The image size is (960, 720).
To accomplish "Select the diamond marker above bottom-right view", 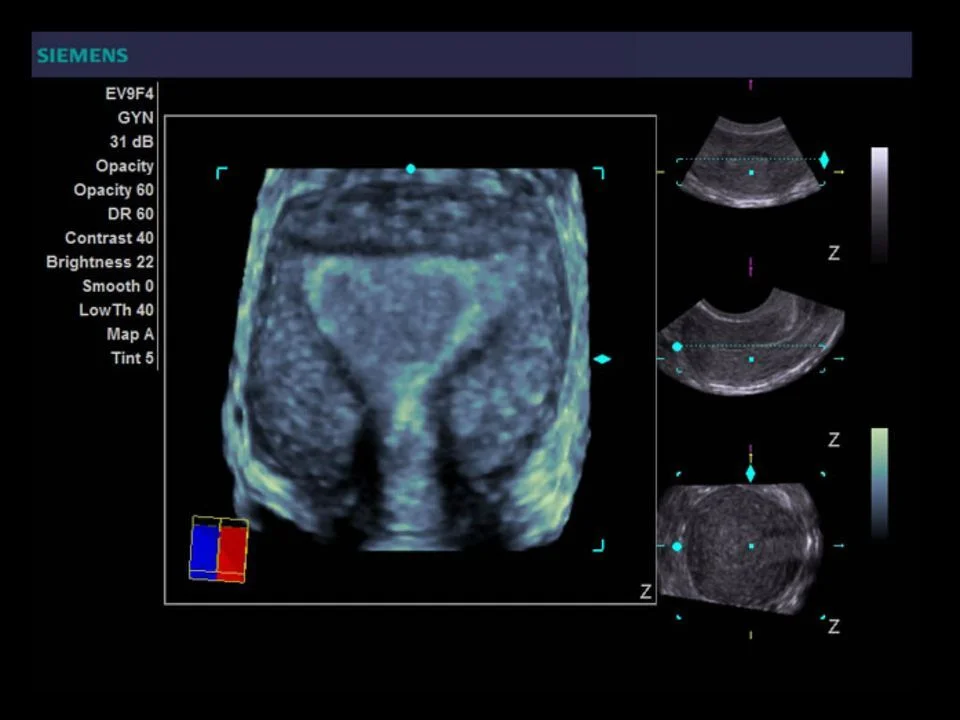I will tap(751, 473).
